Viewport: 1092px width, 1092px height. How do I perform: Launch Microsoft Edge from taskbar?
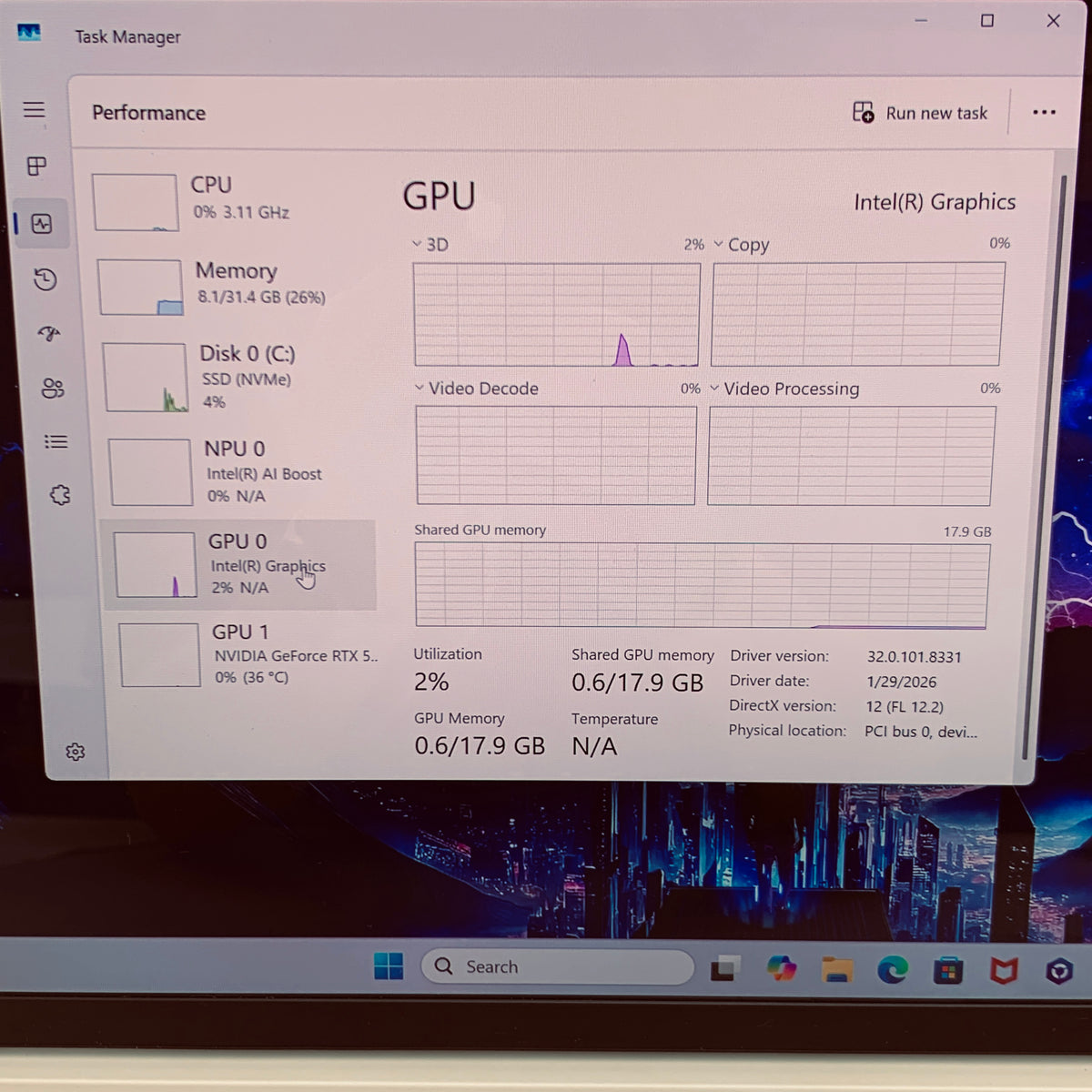click(893, 970)
